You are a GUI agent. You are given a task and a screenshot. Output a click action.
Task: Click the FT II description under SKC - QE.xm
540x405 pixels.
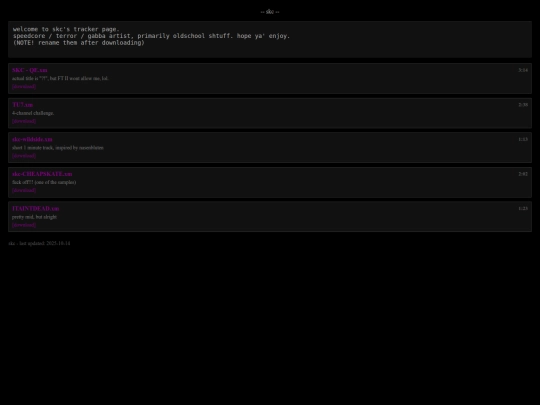tap(60, 79)
